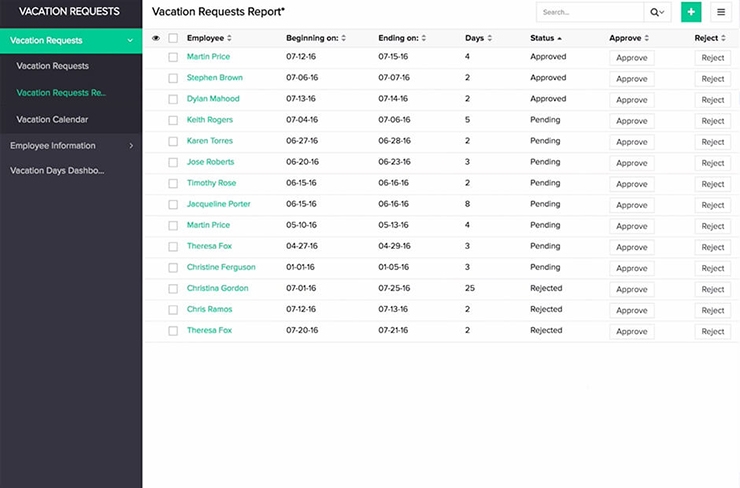Screen dimensions: 740x488
Task: Sort by Approve column arrows
Action: pos(647,38)
